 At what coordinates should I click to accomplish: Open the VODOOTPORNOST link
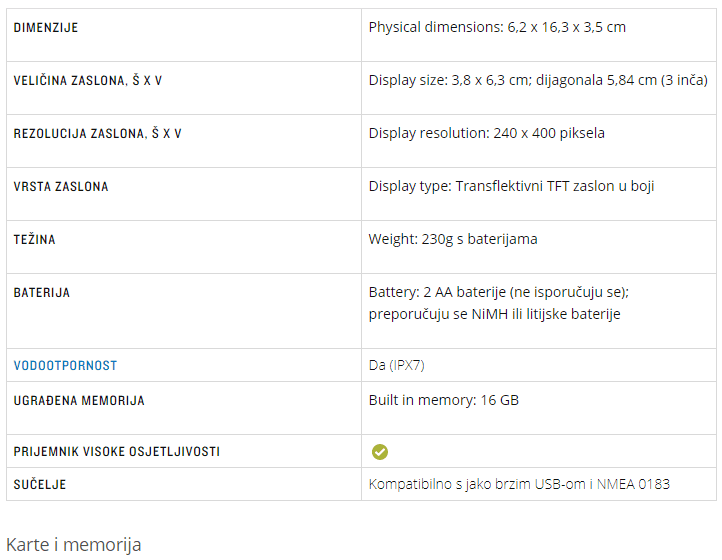tap(65, 366)
